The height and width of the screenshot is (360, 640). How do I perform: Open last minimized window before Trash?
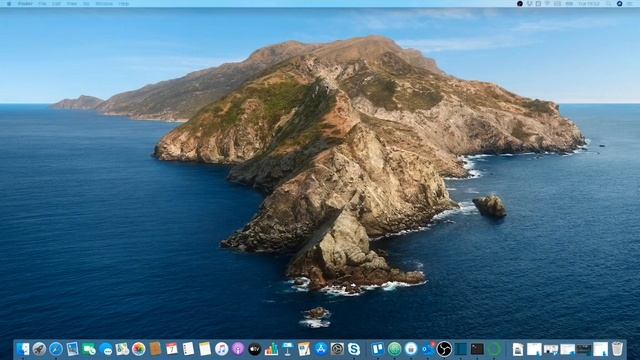tap(600, 349)
